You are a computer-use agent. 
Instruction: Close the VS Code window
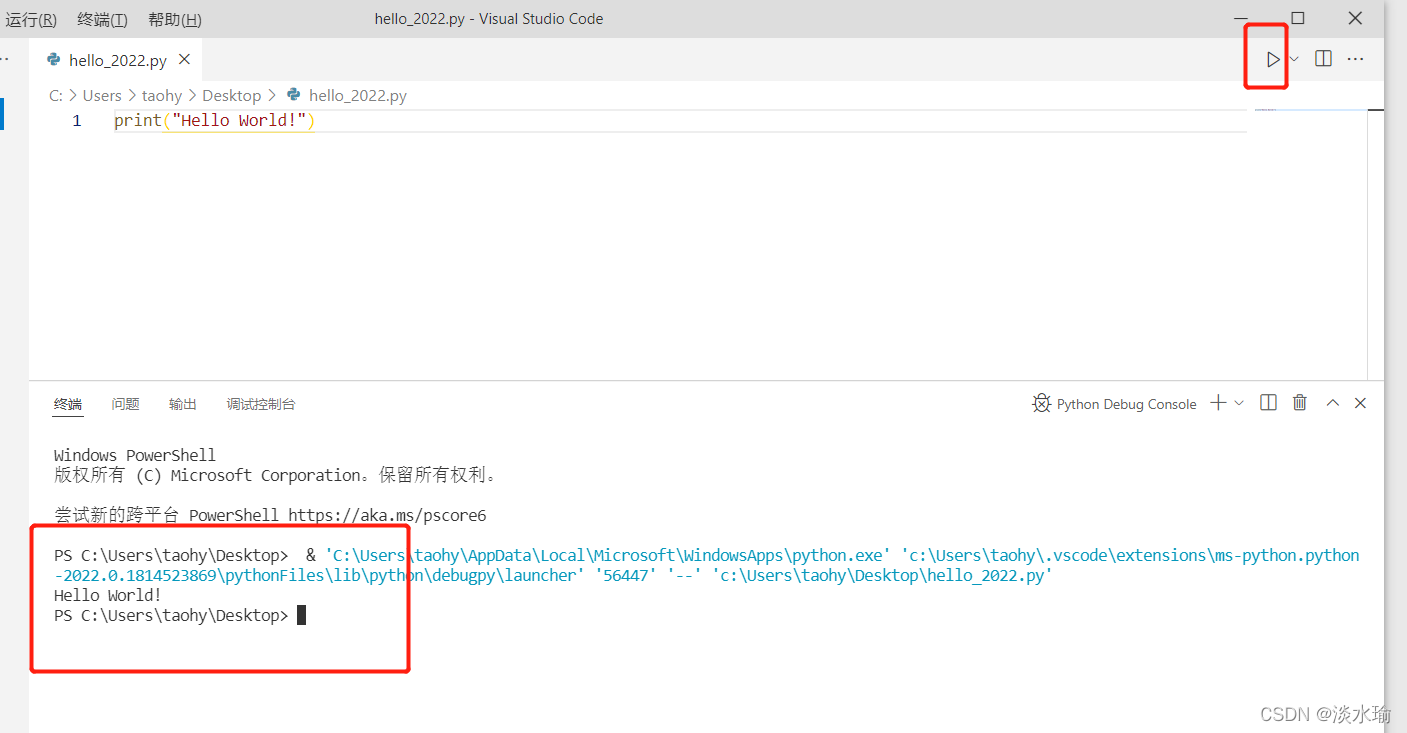click(x=1355, y=18)
